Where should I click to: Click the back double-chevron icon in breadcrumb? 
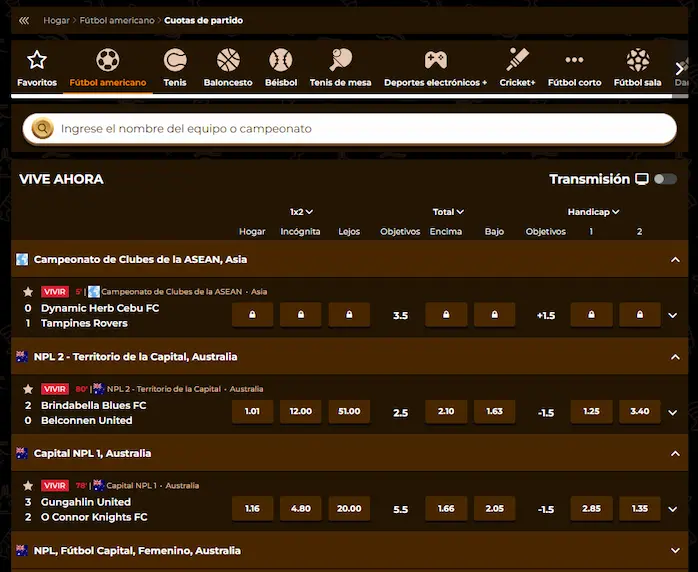pos(24,20)
